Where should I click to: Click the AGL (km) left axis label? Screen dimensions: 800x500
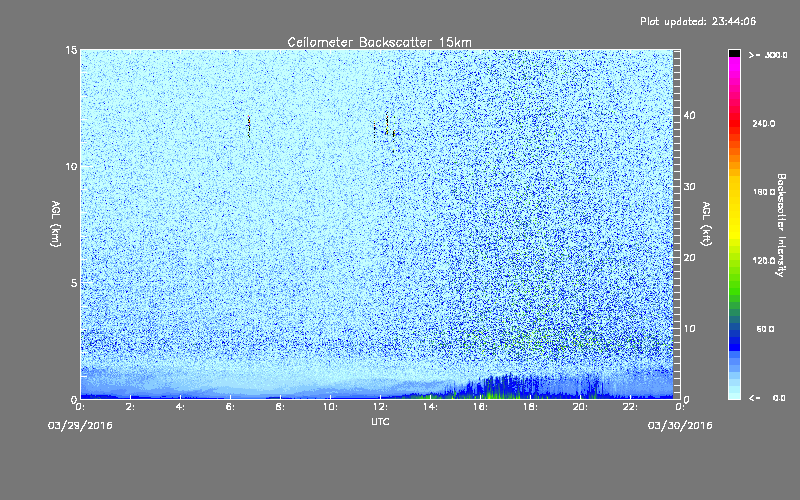(x=56, y=224)
